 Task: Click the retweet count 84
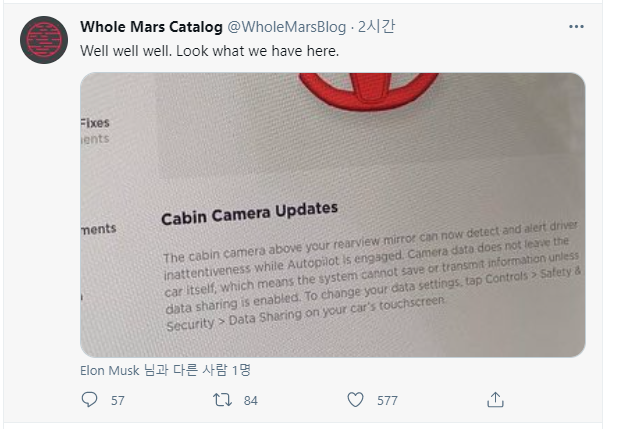[251, 400]
